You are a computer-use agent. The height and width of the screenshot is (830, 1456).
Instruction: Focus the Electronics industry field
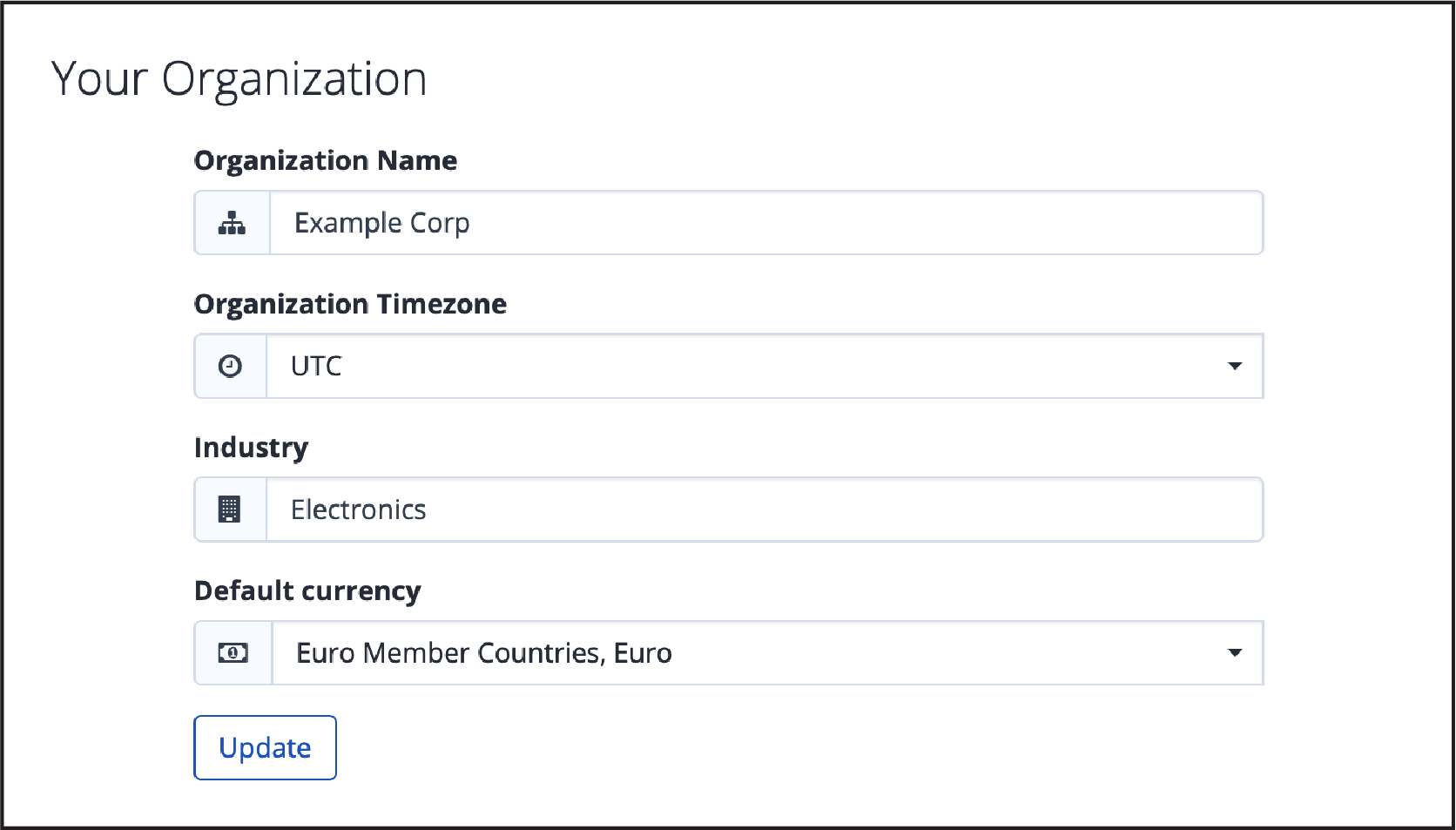tap(765, 509)
